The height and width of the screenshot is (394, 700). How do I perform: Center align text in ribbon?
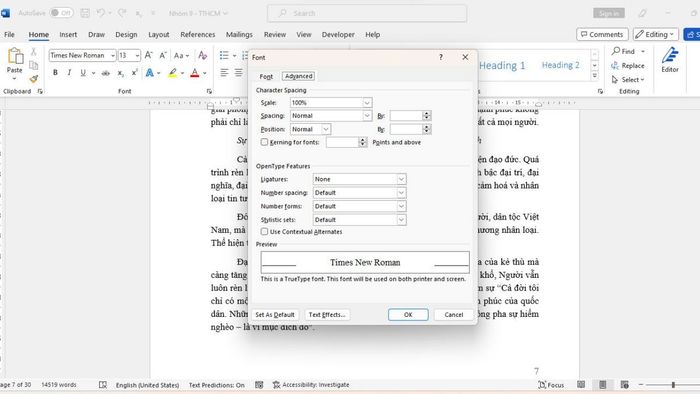pos(238,72)
